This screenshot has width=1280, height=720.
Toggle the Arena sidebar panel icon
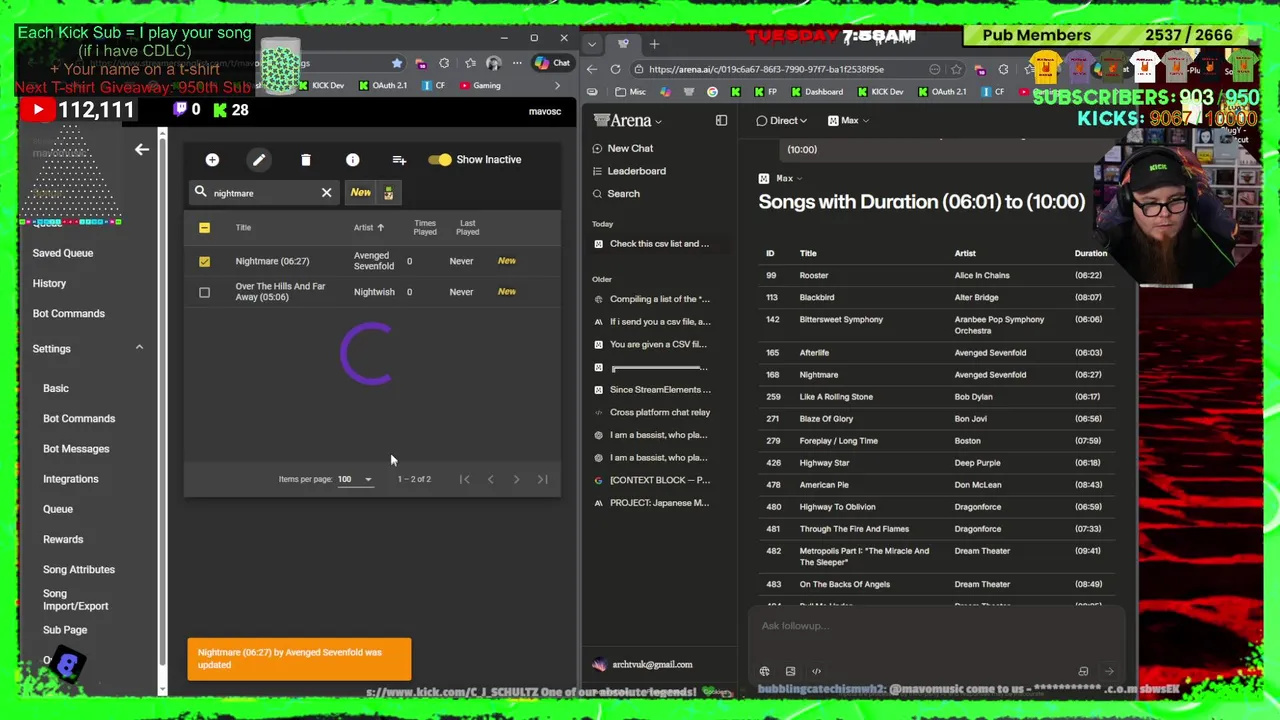pyautogui.click(x=721, y=120)
